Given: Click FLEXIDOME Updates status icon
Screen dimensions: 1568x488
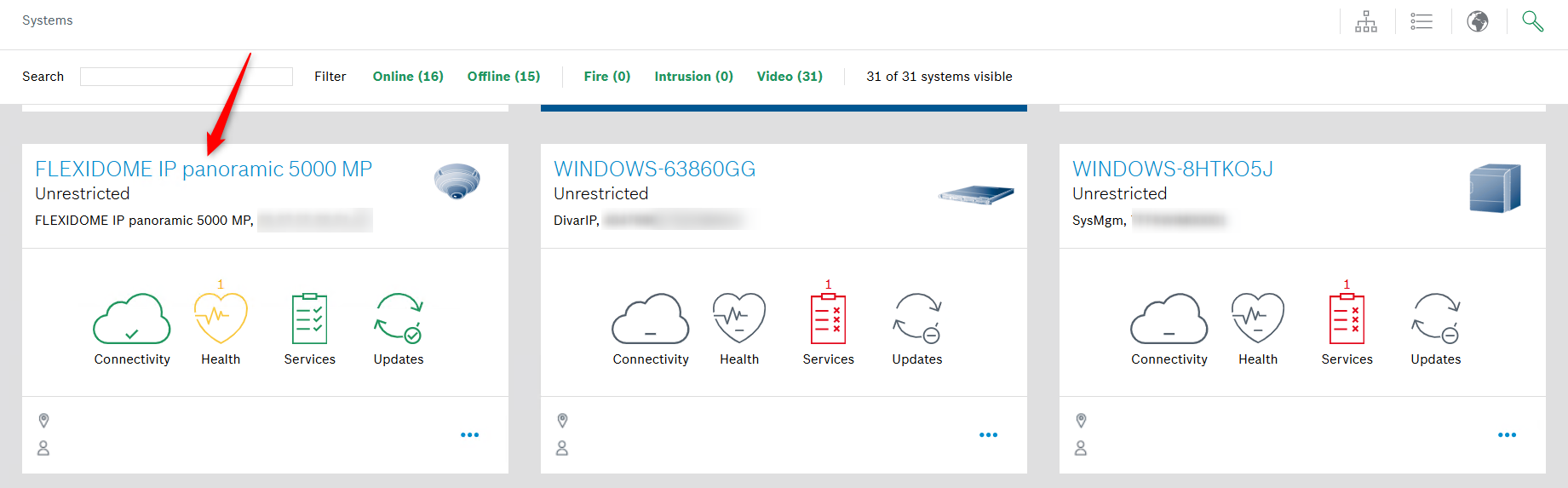Looking at the screenshot, I should [x=398, y=319].
